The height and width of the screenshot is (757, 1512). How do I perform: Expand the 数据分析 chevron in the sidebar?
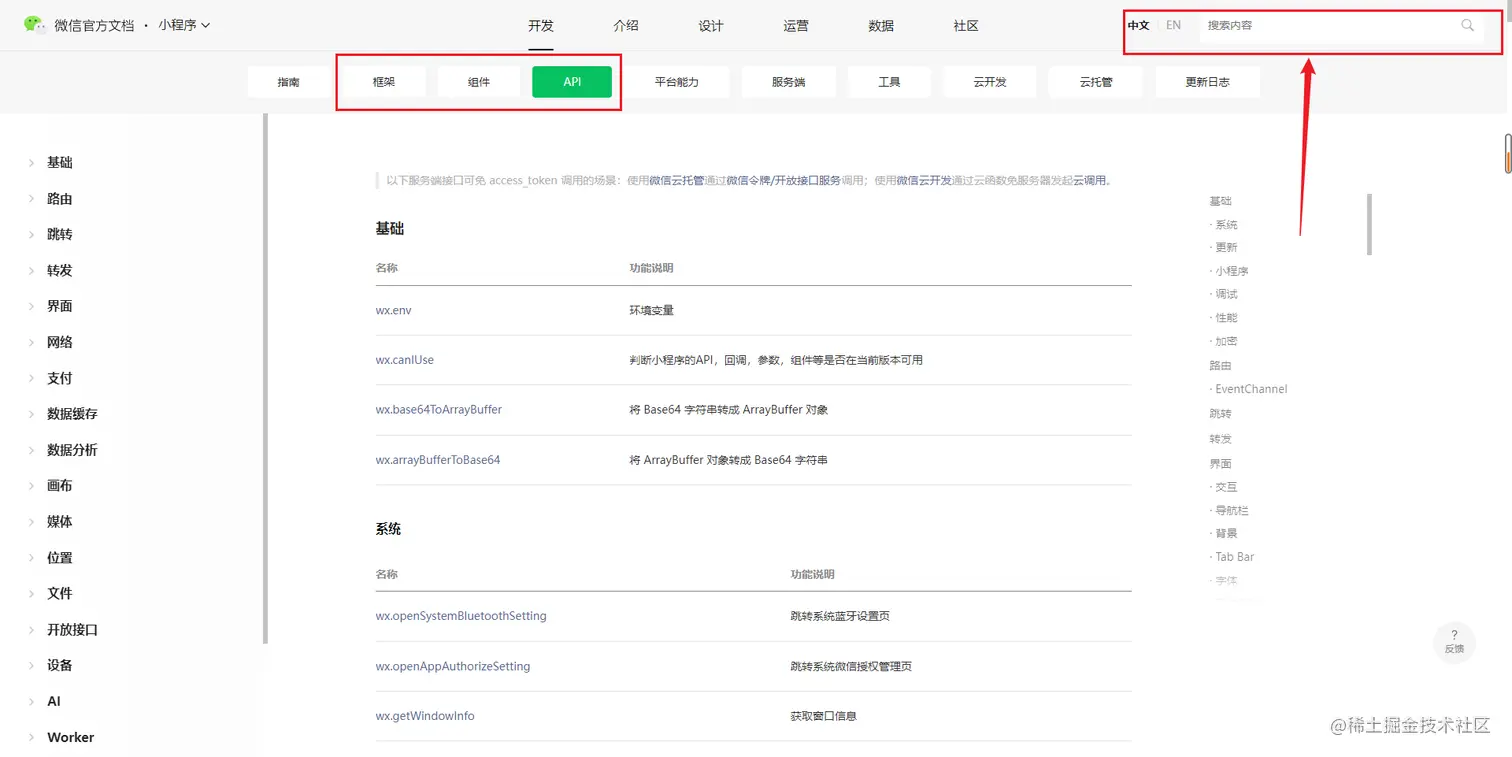(x=31, y=450)
